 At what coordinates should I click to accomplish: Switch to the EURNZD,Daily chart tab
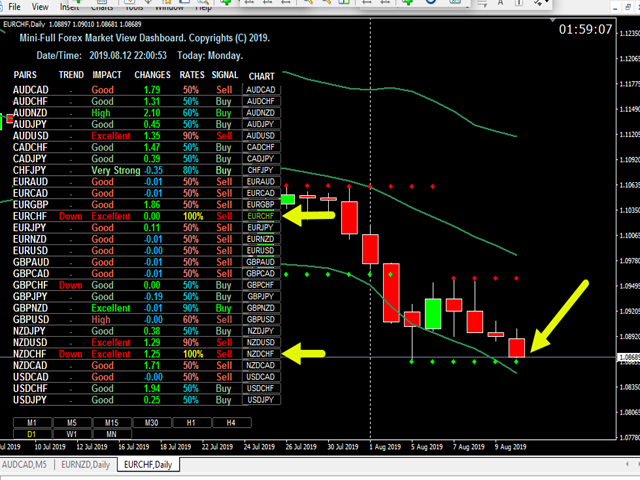(x=86, y=464)
